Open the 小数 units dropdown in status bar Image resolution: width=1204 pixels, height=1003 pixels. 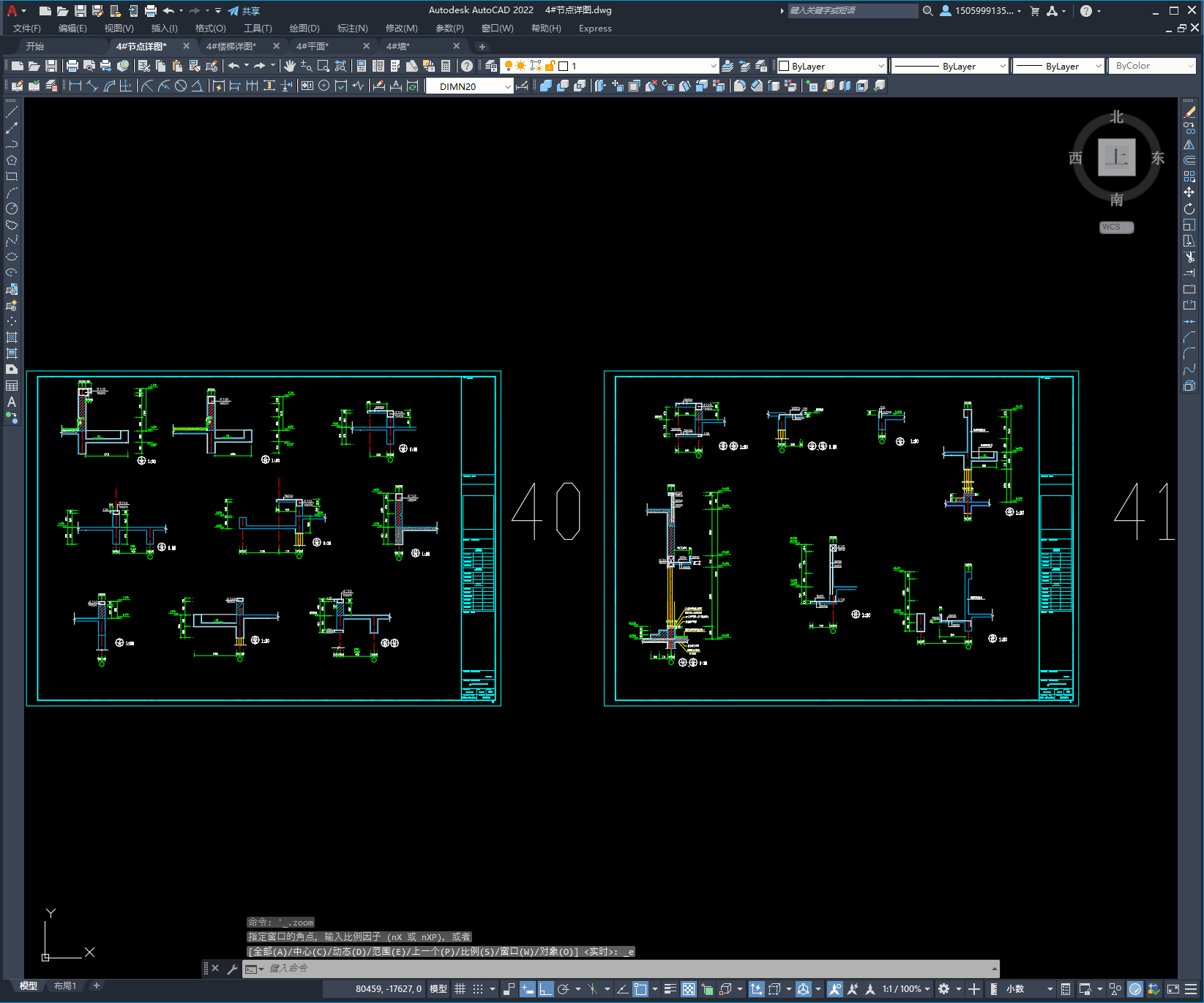pos(1029,989)
